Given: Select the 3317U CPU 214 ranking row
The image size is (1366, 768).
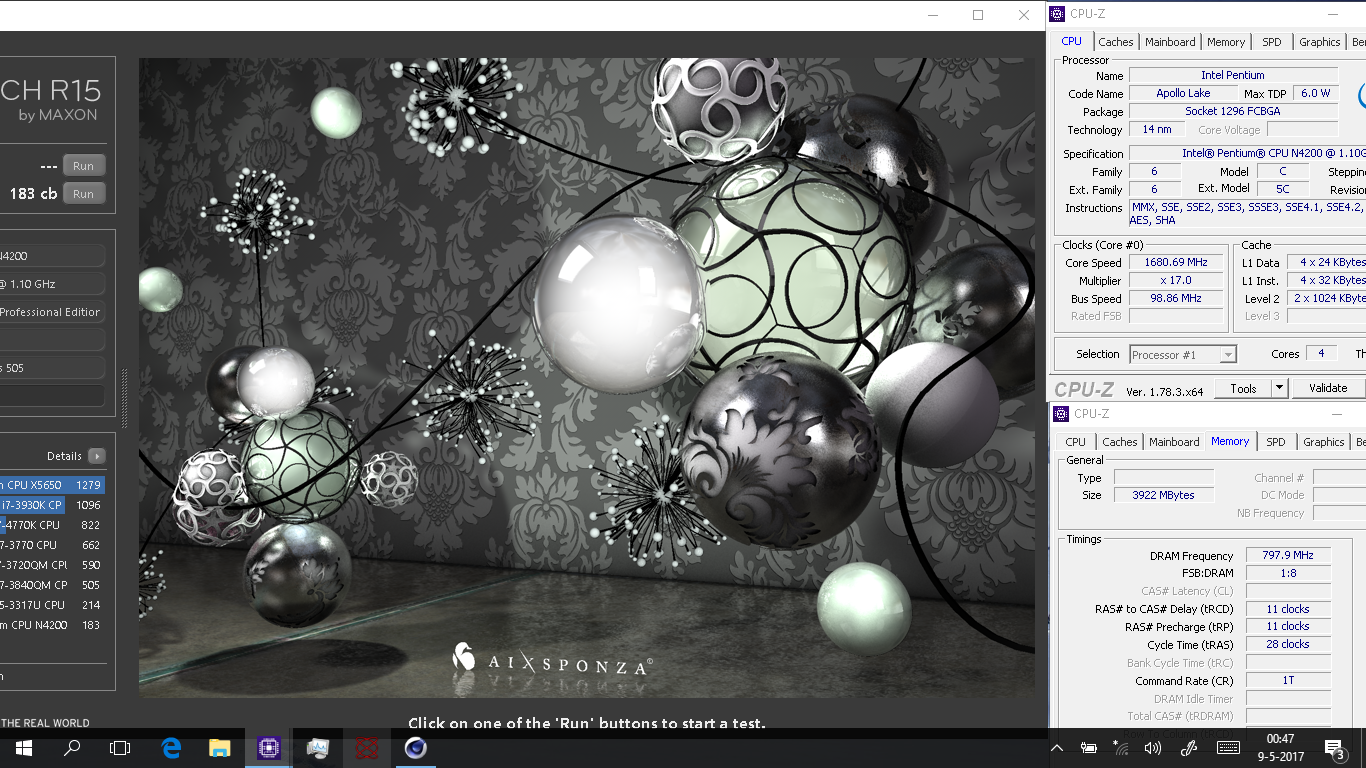Looking at the screenshot, I should point(52,605).
